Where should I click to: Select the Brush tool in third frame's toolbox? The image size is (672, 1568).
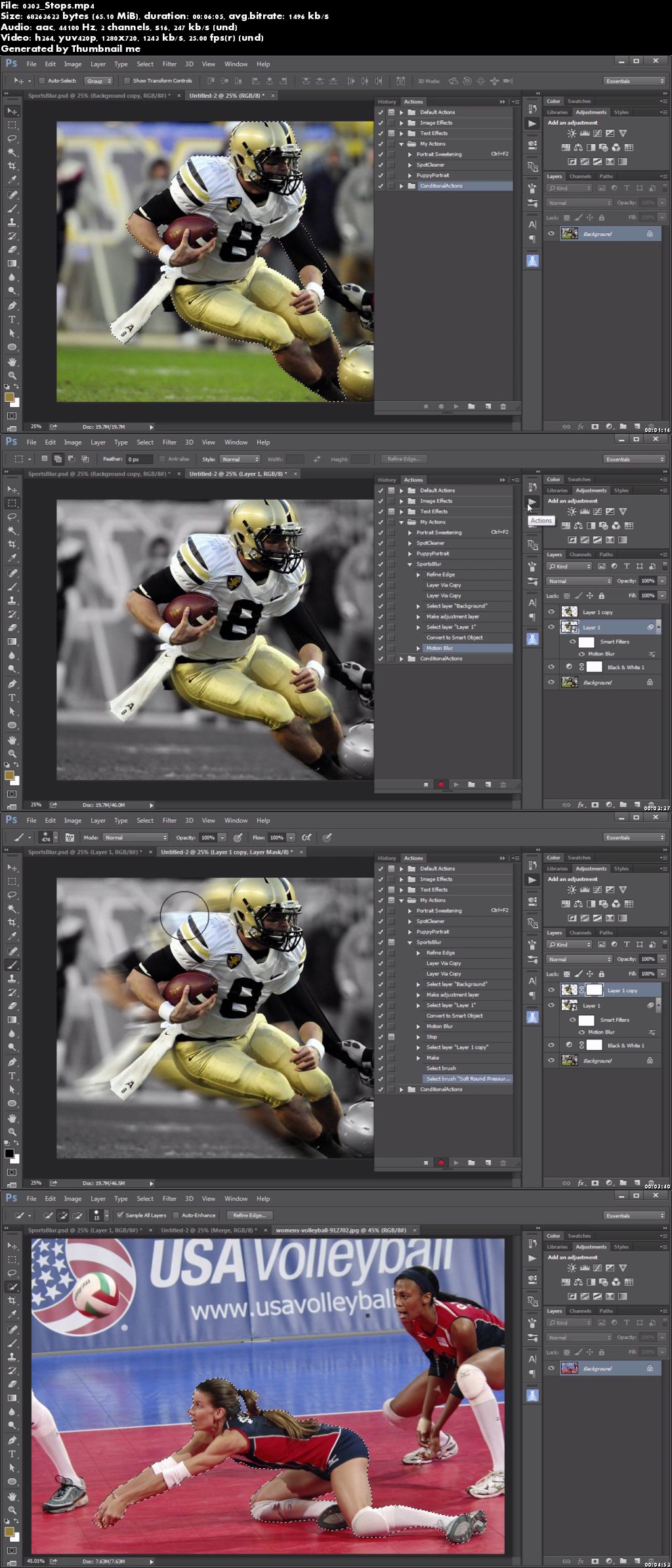click(12, 965)
